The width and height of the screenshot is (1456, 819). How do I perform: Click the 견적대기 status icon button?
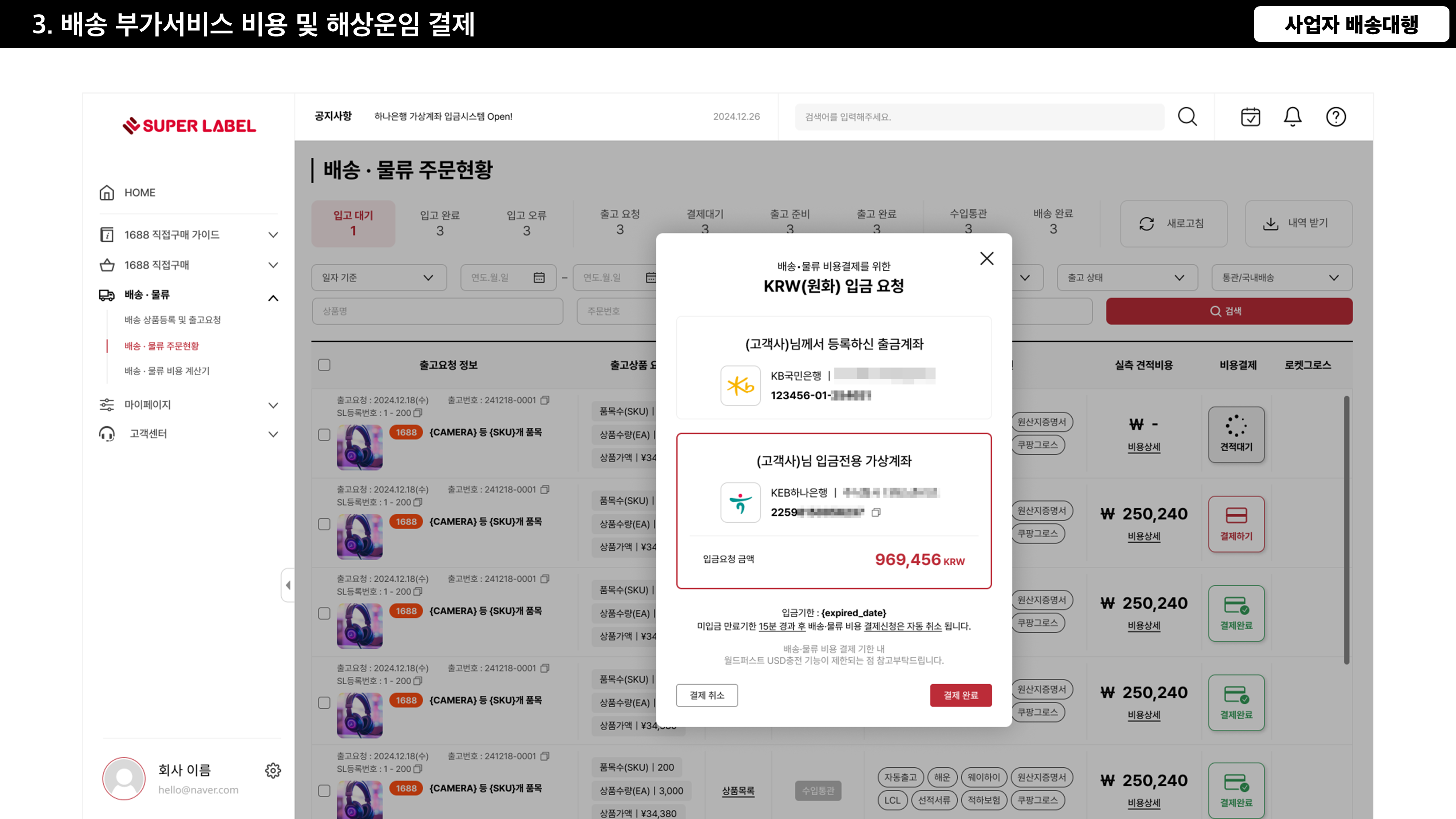click(1236, 435)
